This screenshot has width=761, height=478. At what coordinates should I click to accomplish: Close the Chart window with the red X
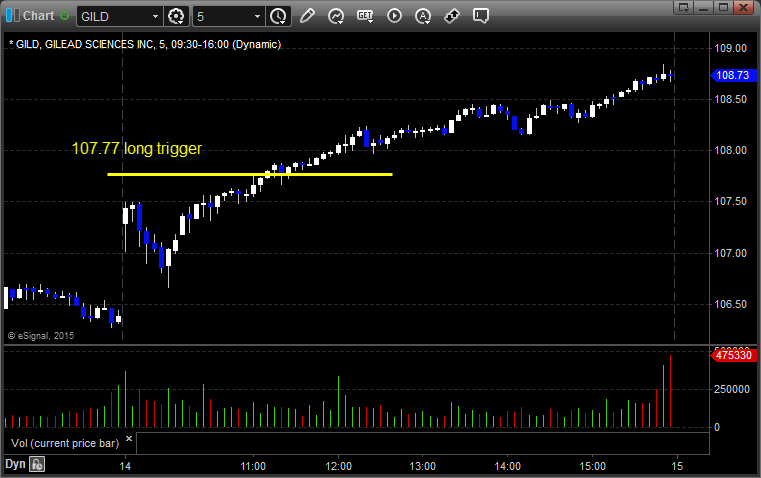pos(743,7)
